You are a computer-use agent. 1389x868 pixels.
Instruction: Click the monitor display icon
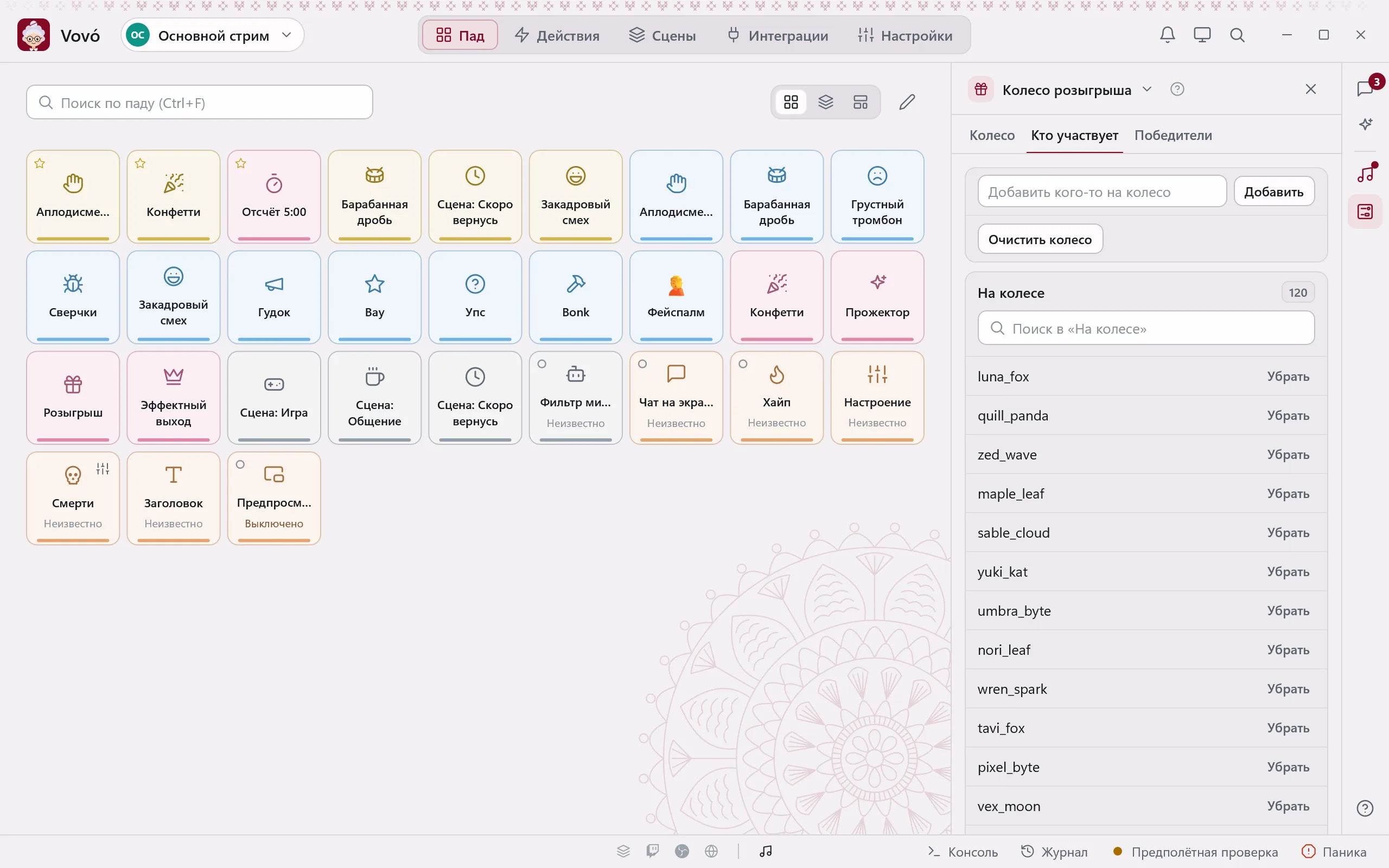1202,35
